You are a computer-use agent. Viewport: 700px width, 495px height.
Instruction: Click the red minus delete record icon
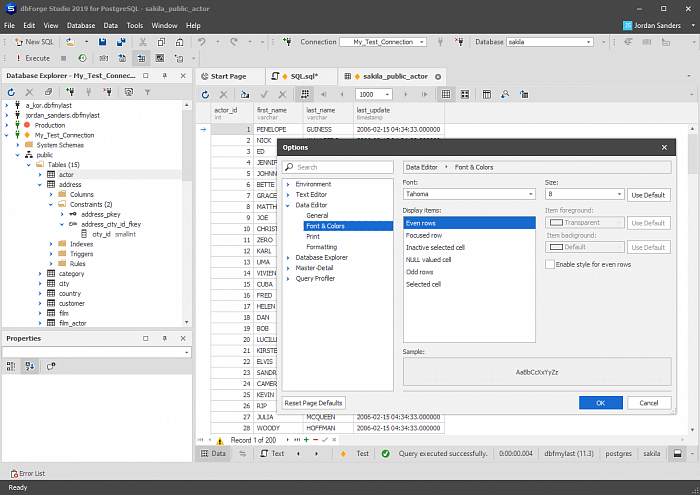click(315, 440)
